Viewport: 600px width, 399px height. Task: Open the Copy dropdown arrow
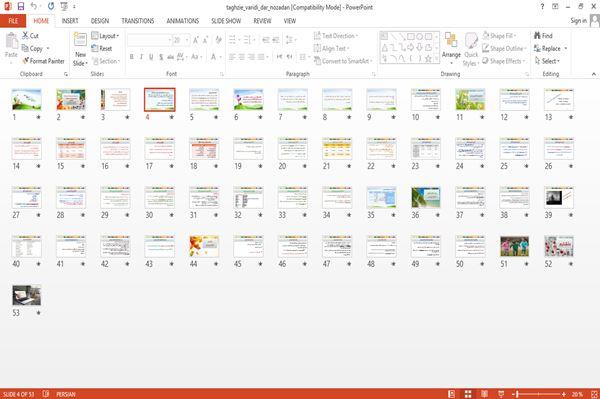(48, 49)
